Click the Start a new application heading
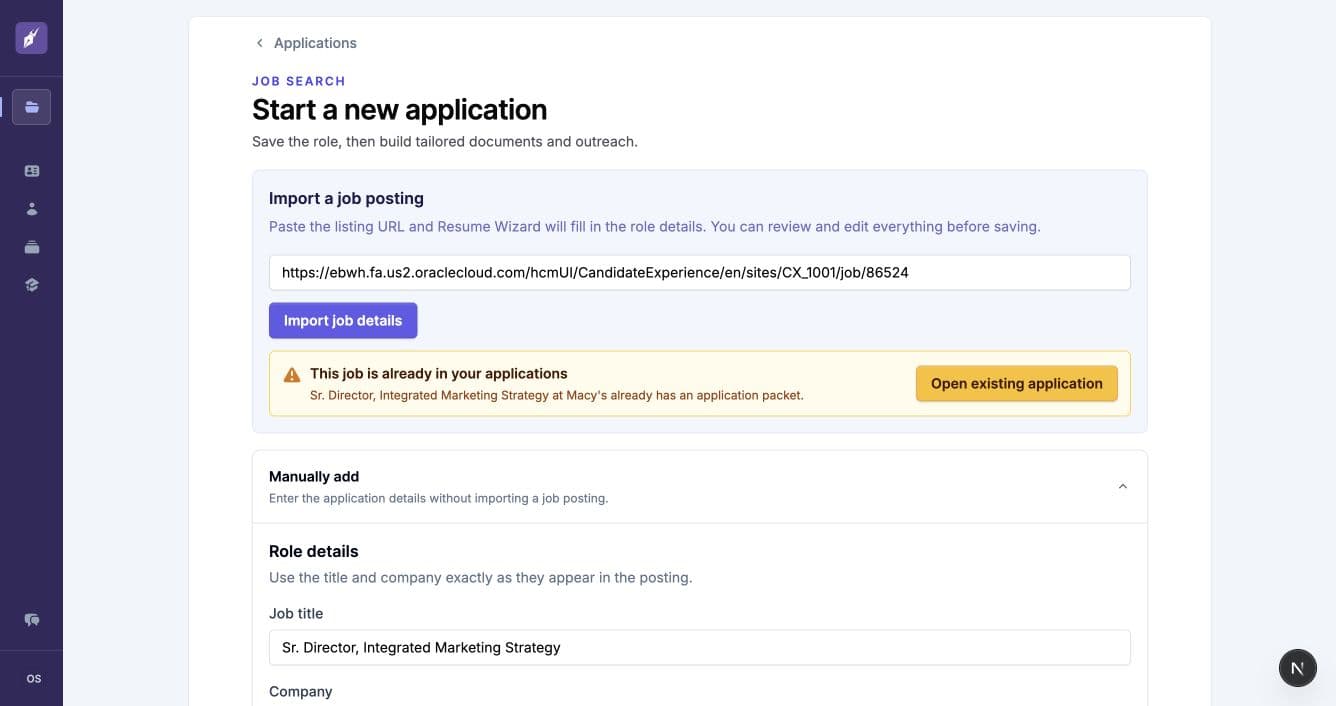The image size is (1336, 706). [x=399, y=109]
